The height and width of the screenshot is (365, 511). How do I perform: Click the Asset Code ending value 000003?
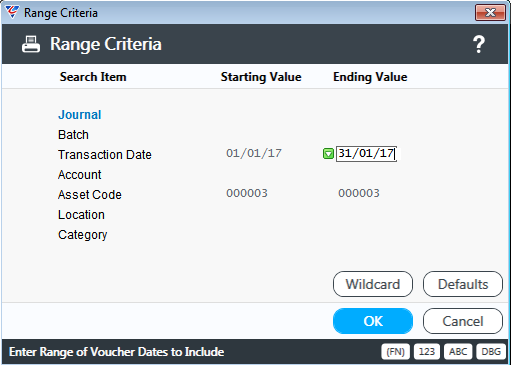tap(359, 193)
